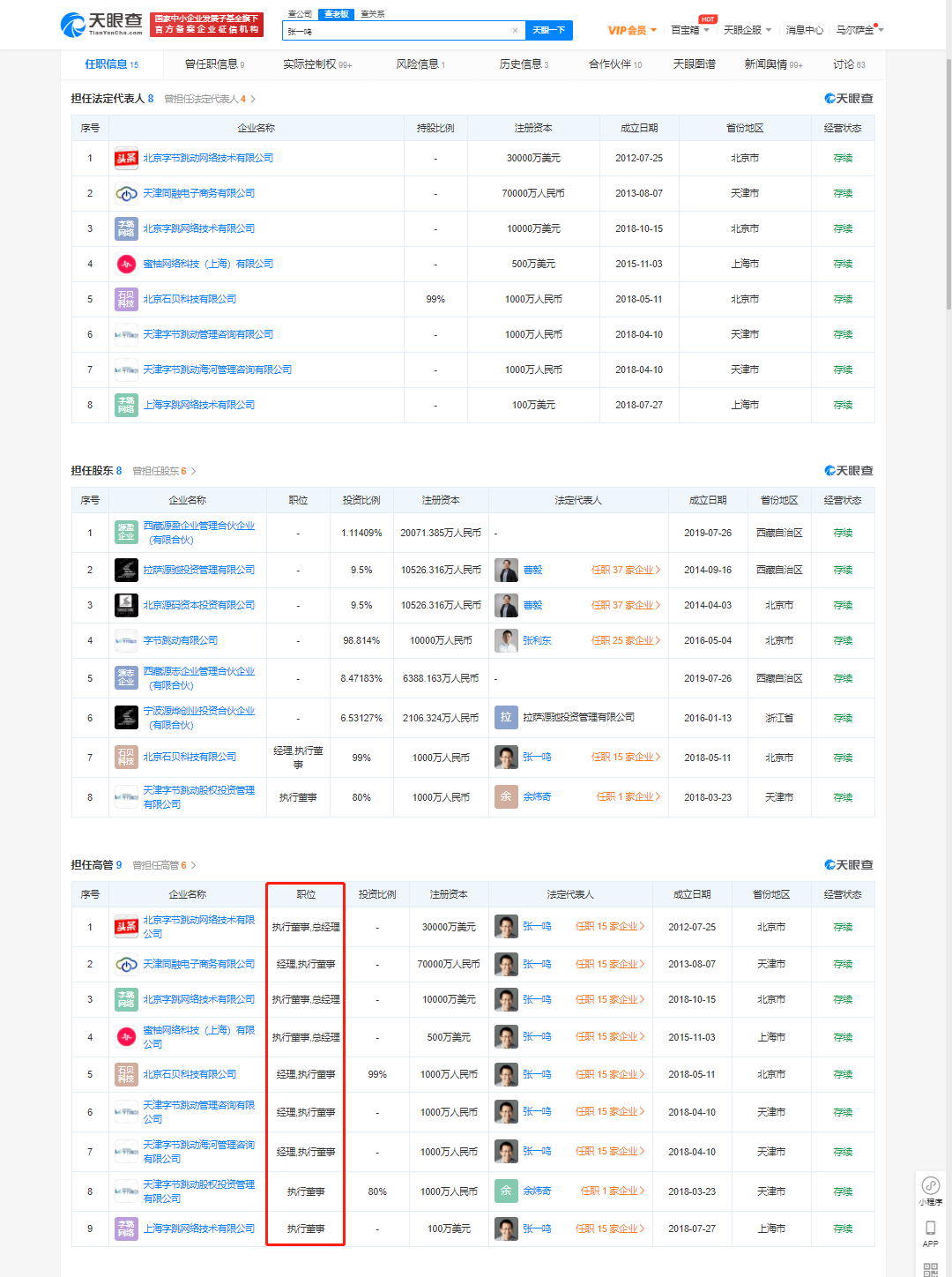Select 查关系 search mode
The width and height of the screenshot is (952, 1277).
(372, 14)
